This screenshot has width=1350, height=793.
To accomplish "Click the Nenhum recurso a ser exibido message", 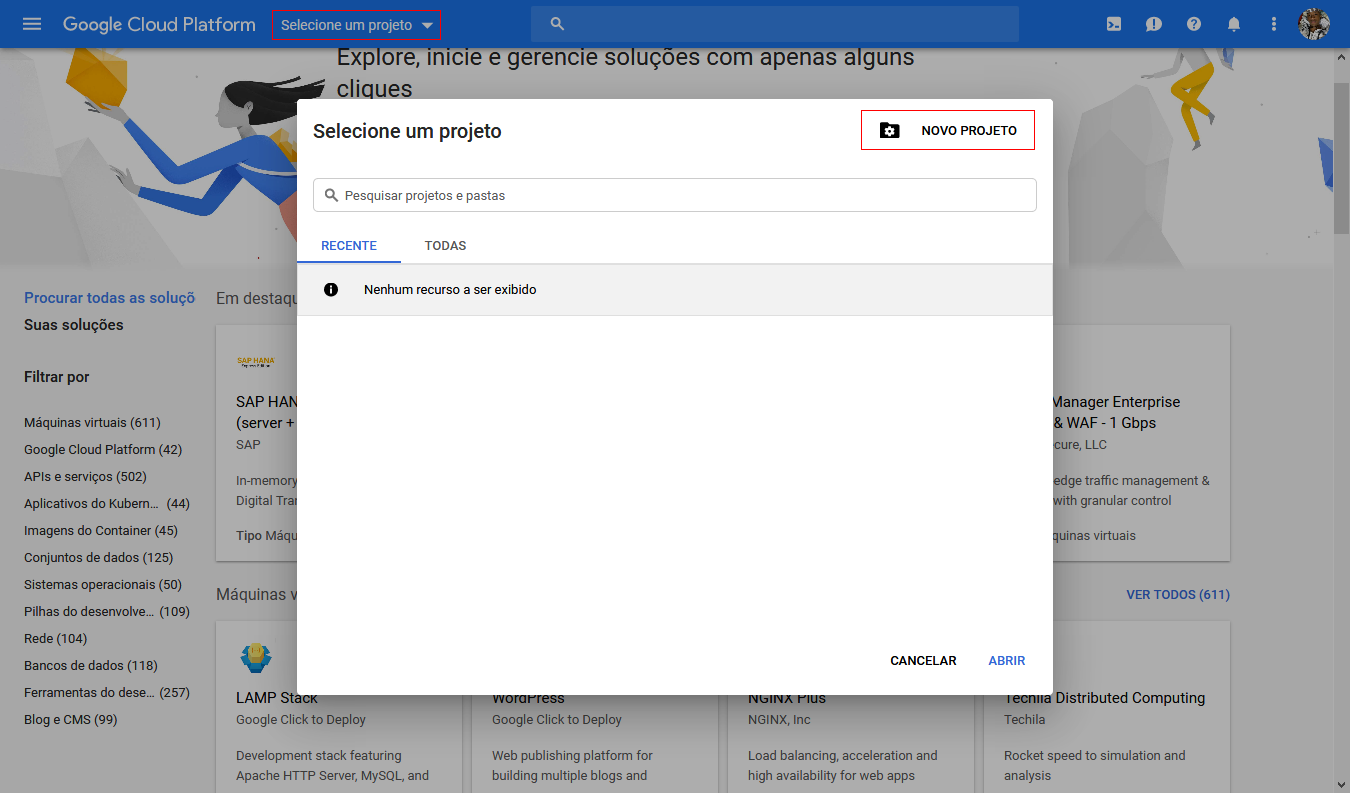I will pyautogui.click(x=450, y=290).
